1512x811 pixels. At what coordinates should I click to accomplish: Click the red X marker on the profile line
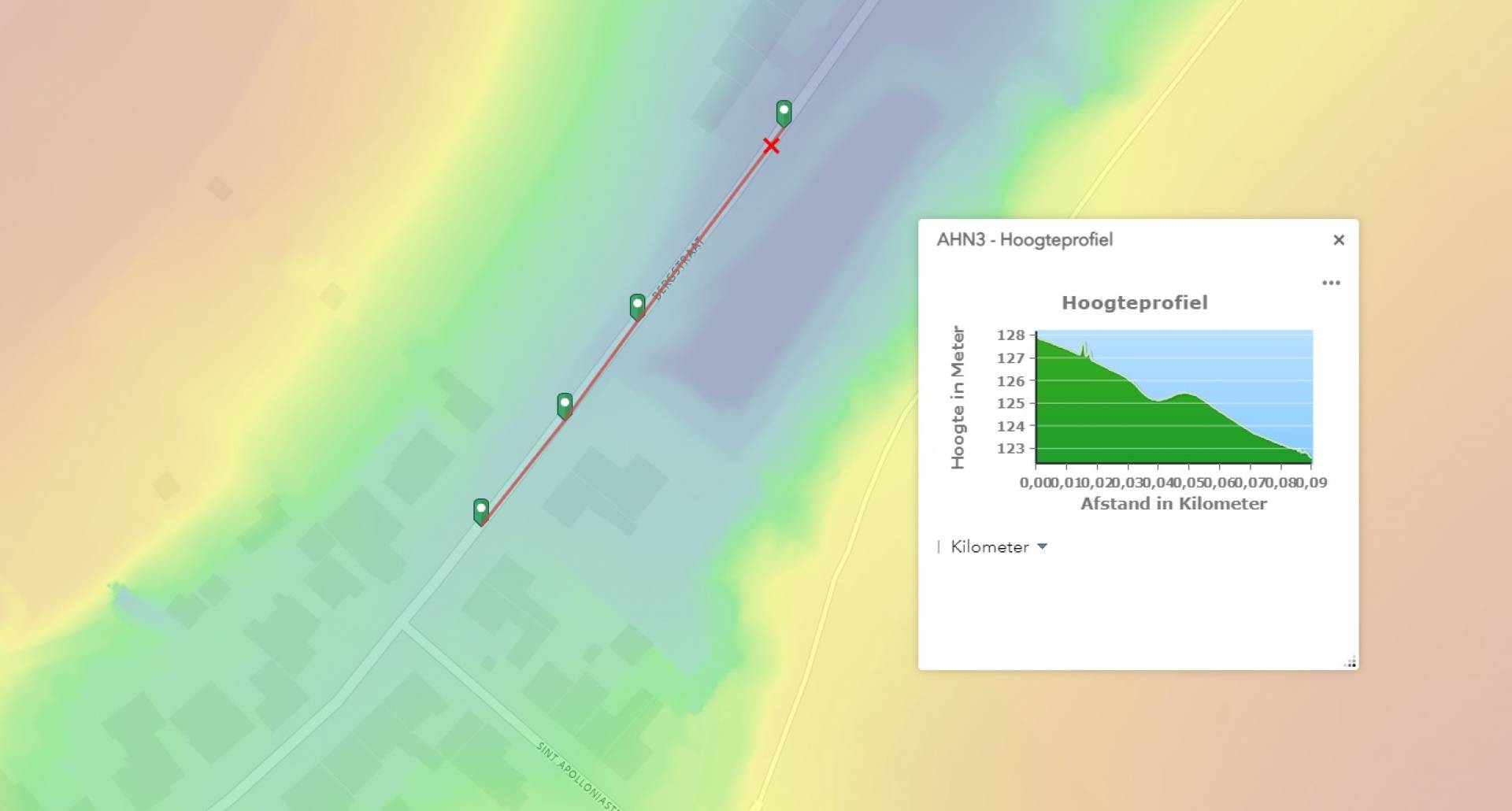coord(771,146)
